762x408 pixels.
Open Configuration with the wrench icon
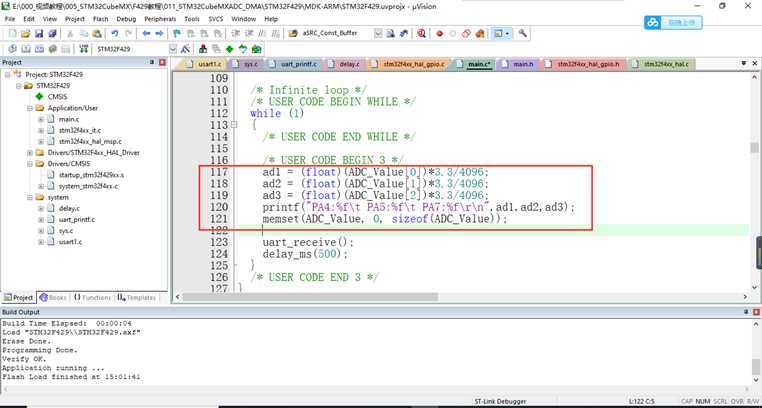tap(522, 34)
